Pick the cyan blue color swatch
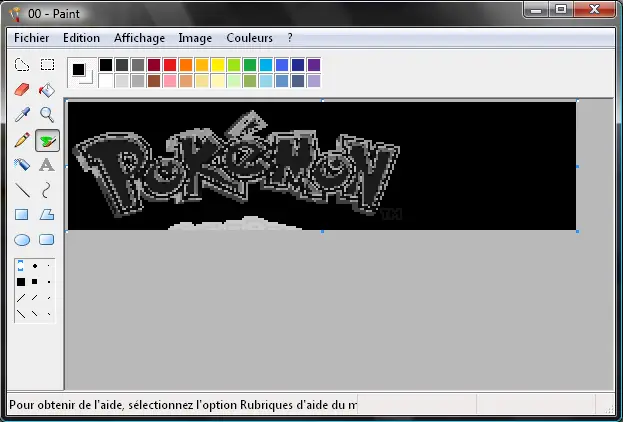This screenshot has height=422, width=623. click(x=266, y=65)
